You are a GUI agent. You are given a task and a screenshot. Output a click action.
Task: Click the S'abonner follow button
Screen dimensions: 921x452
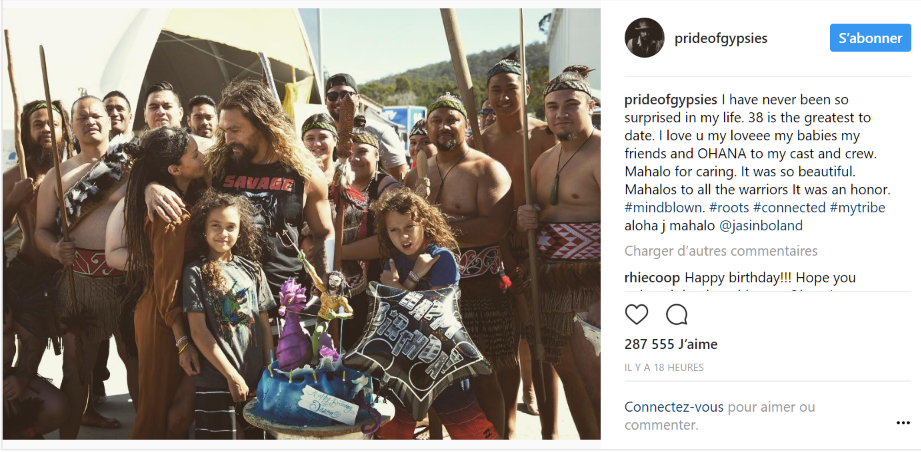[870, 38]
